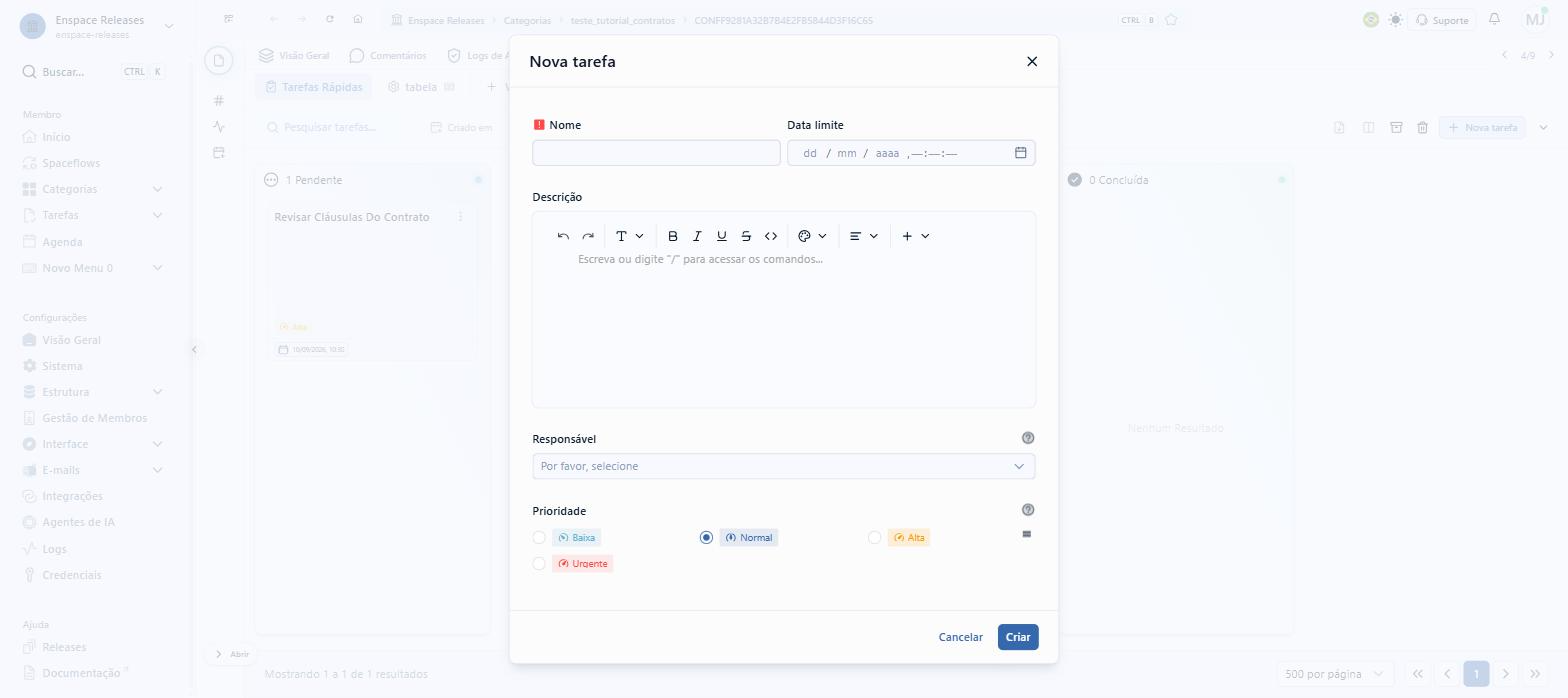This screenshot has height=698, width=1568.
Task: Open text style dropdown in editor
Action: pyautogui.click(x=629, y=236)
